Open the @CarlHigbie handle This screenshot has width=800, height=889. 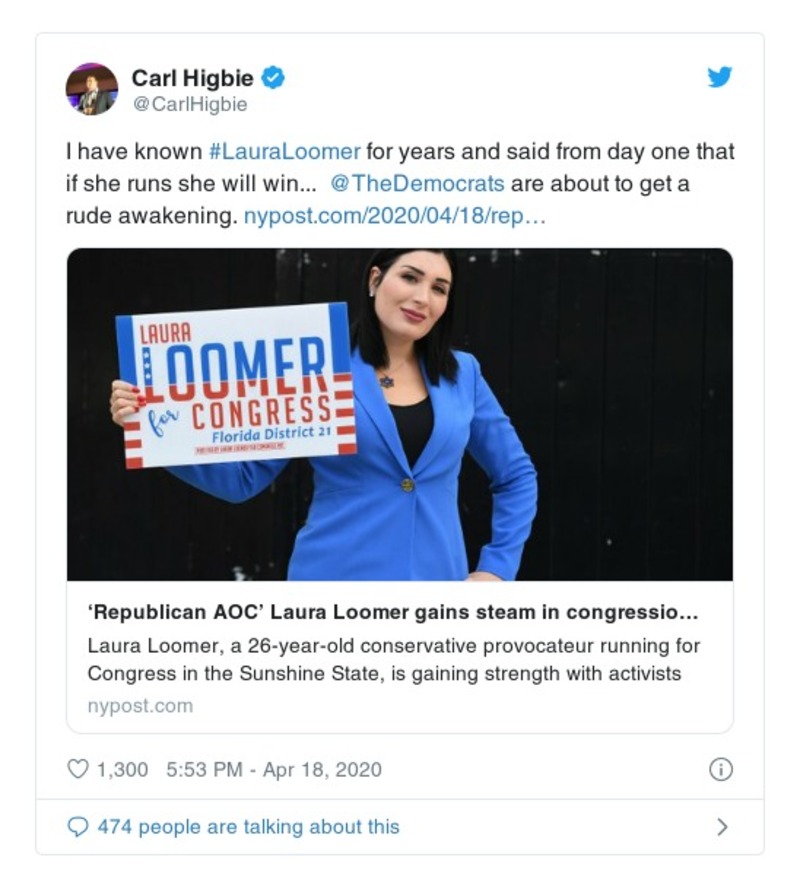[189, 104]
